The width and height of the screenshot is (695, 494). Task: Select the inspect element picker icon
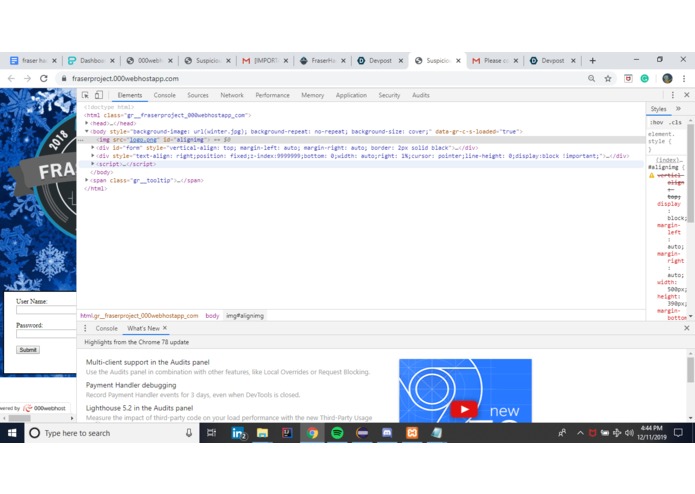[x=86, y=95]
